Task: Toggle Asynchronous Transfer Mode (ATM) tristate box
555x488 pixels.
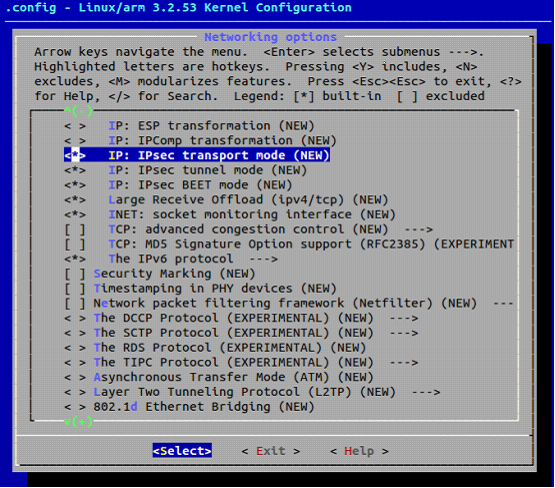Action: coord(75,377)
